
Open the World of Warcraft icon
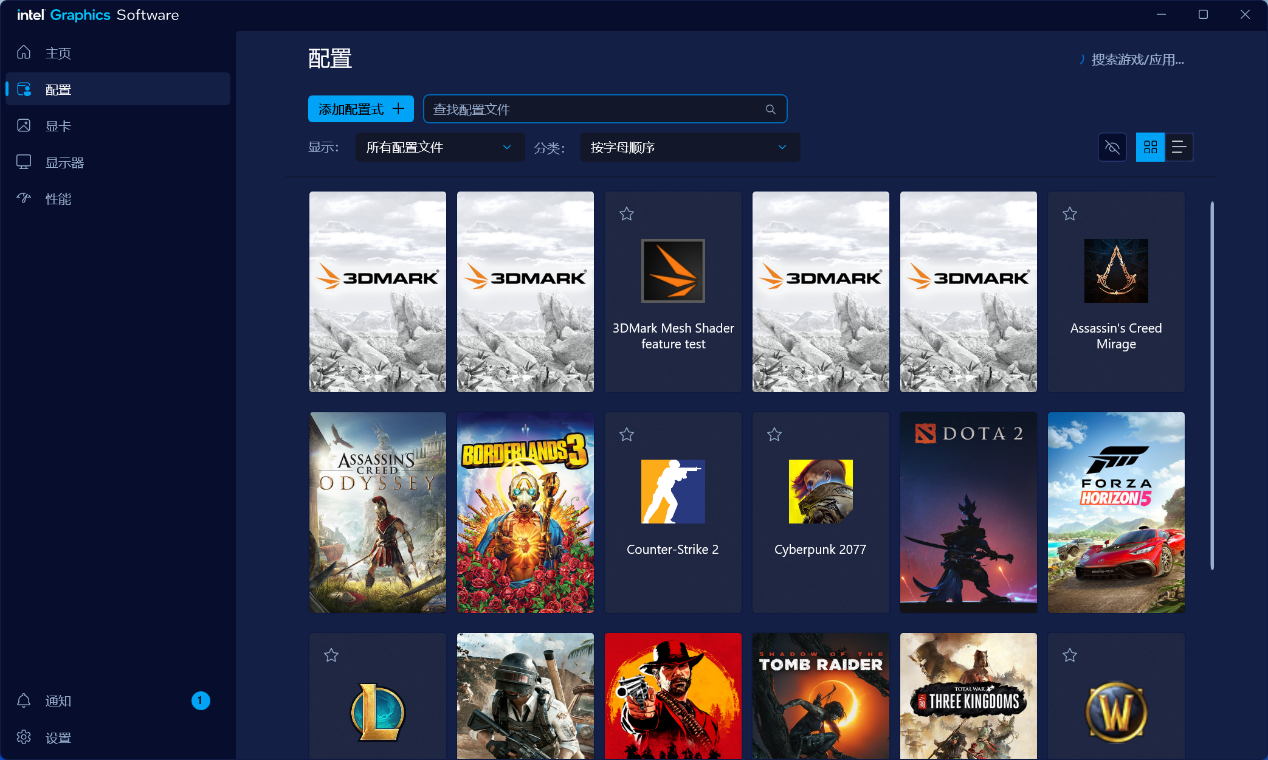coord(1116,713)
